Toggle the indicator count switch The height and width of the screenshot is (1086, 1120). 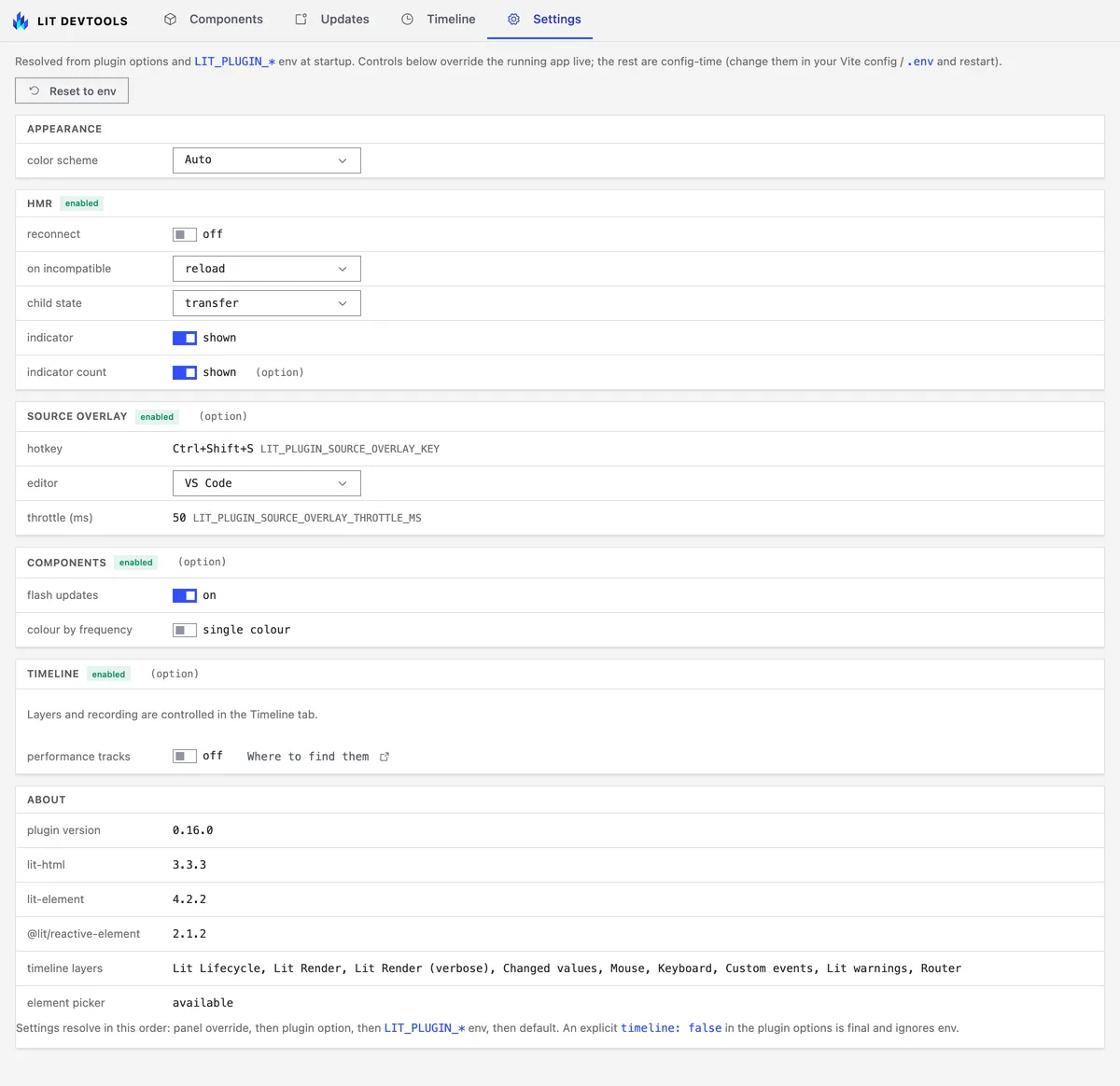pyautogui.click(x=185, y=372)
